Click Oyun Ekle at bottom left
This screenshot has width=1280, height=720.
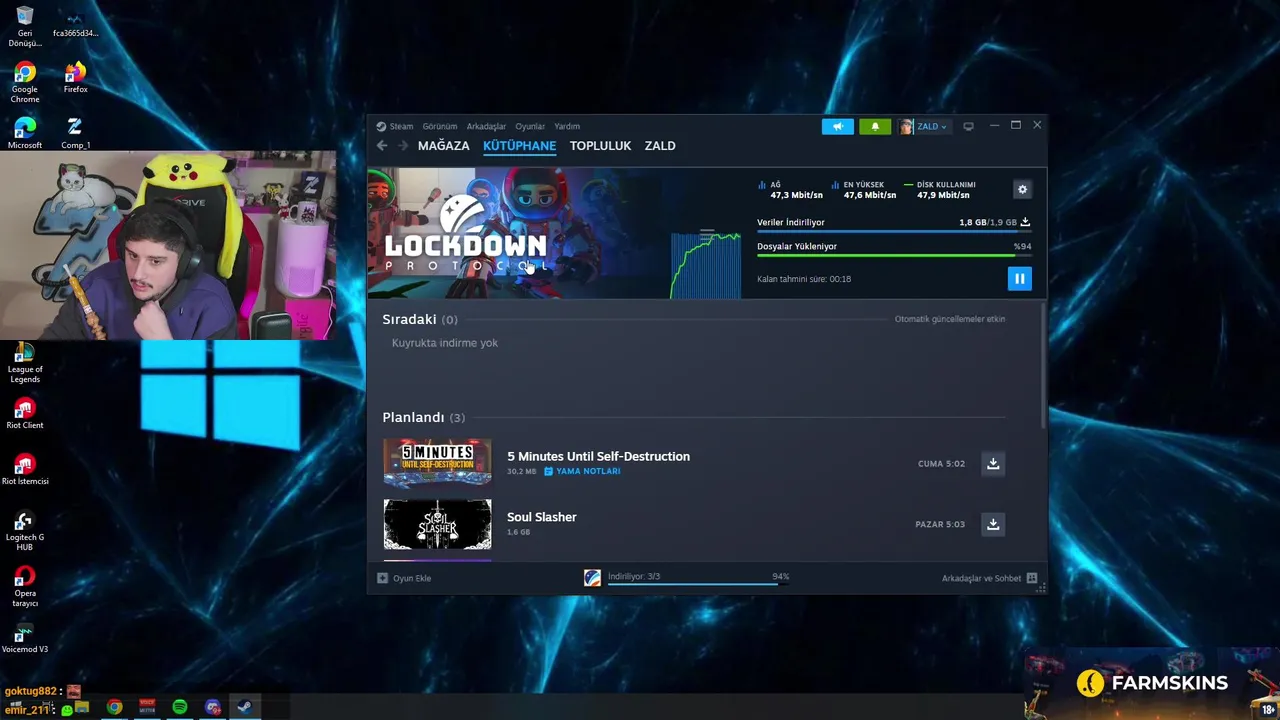pos(412,578)
